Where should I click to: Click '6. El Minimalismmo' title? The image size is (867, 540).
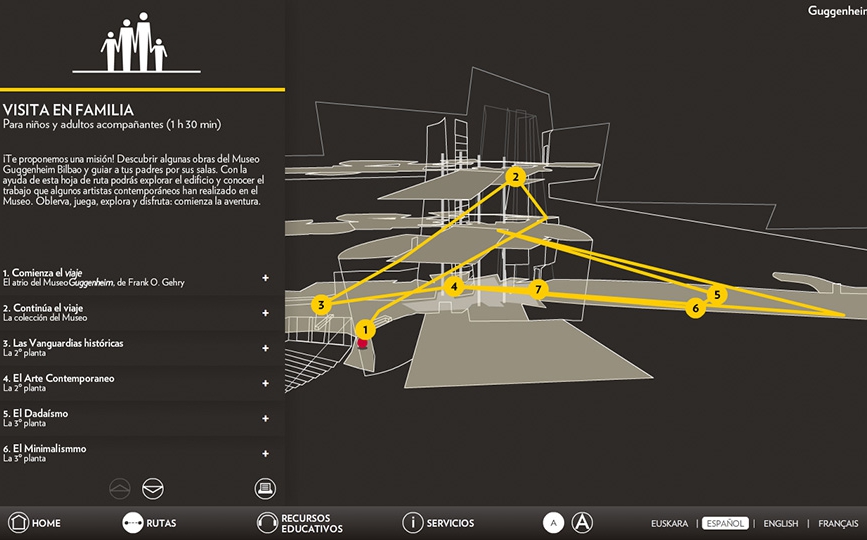coord(45,448)
